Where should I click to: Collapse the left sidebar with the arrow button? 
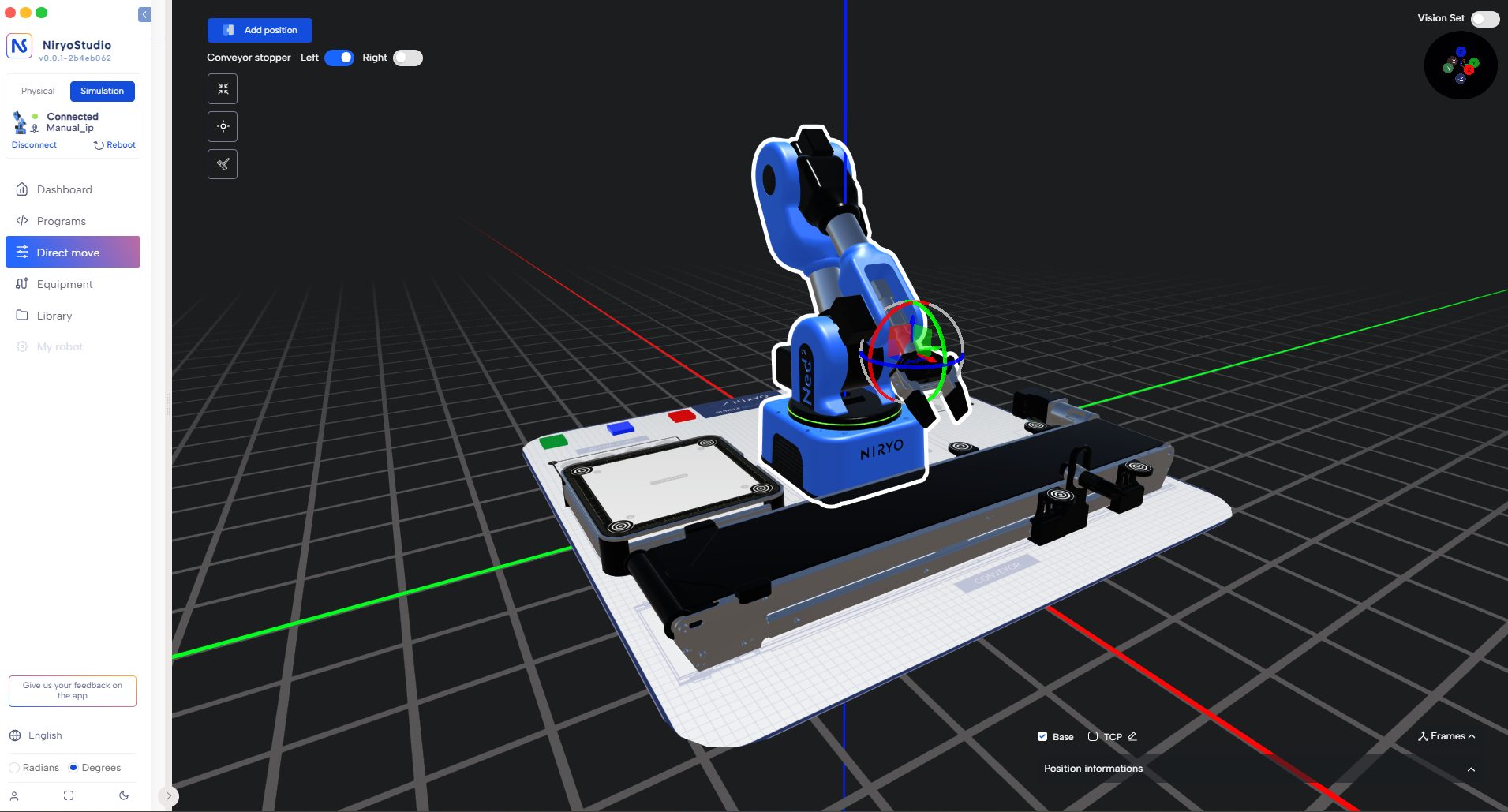click(144, 14)
